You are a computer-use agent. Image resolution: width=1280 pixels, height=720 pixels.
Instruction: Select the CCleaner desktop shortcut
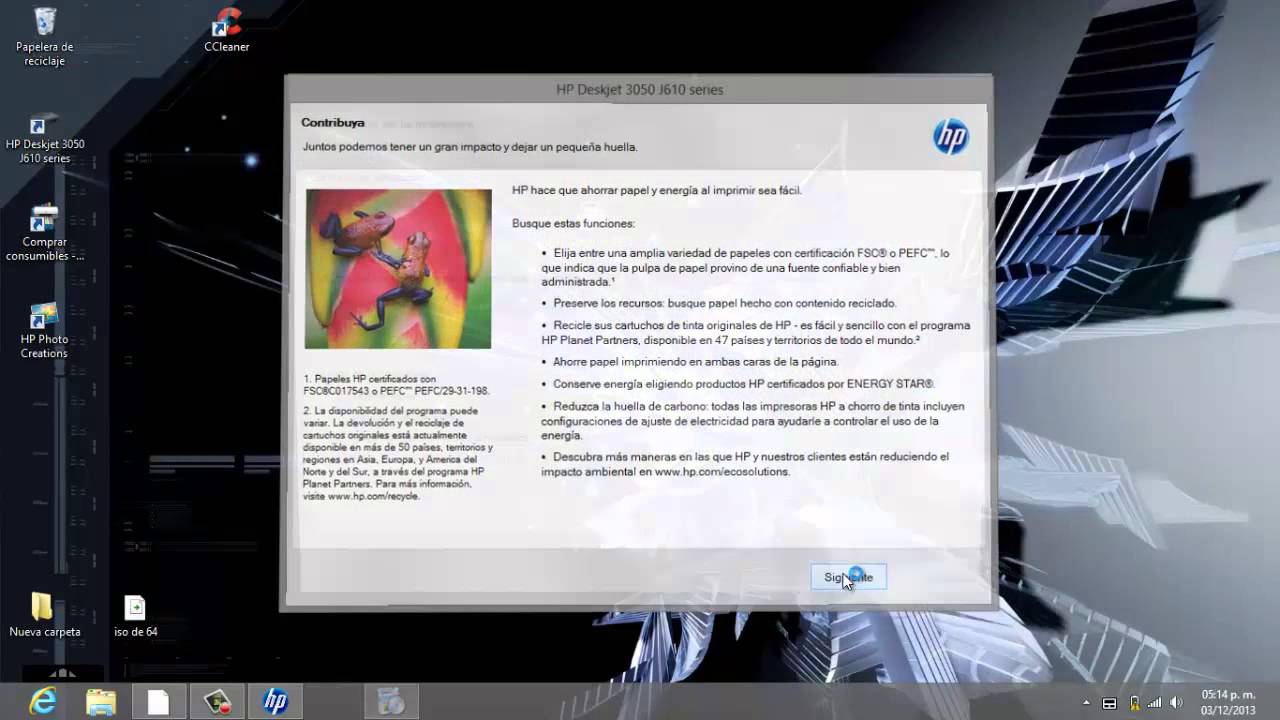coord(227,30)
